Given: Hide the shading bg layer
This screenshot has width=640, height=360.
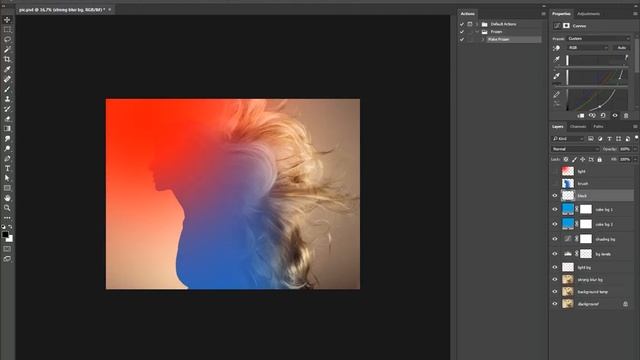Looking at the screenshot, I should click(555, 239).
